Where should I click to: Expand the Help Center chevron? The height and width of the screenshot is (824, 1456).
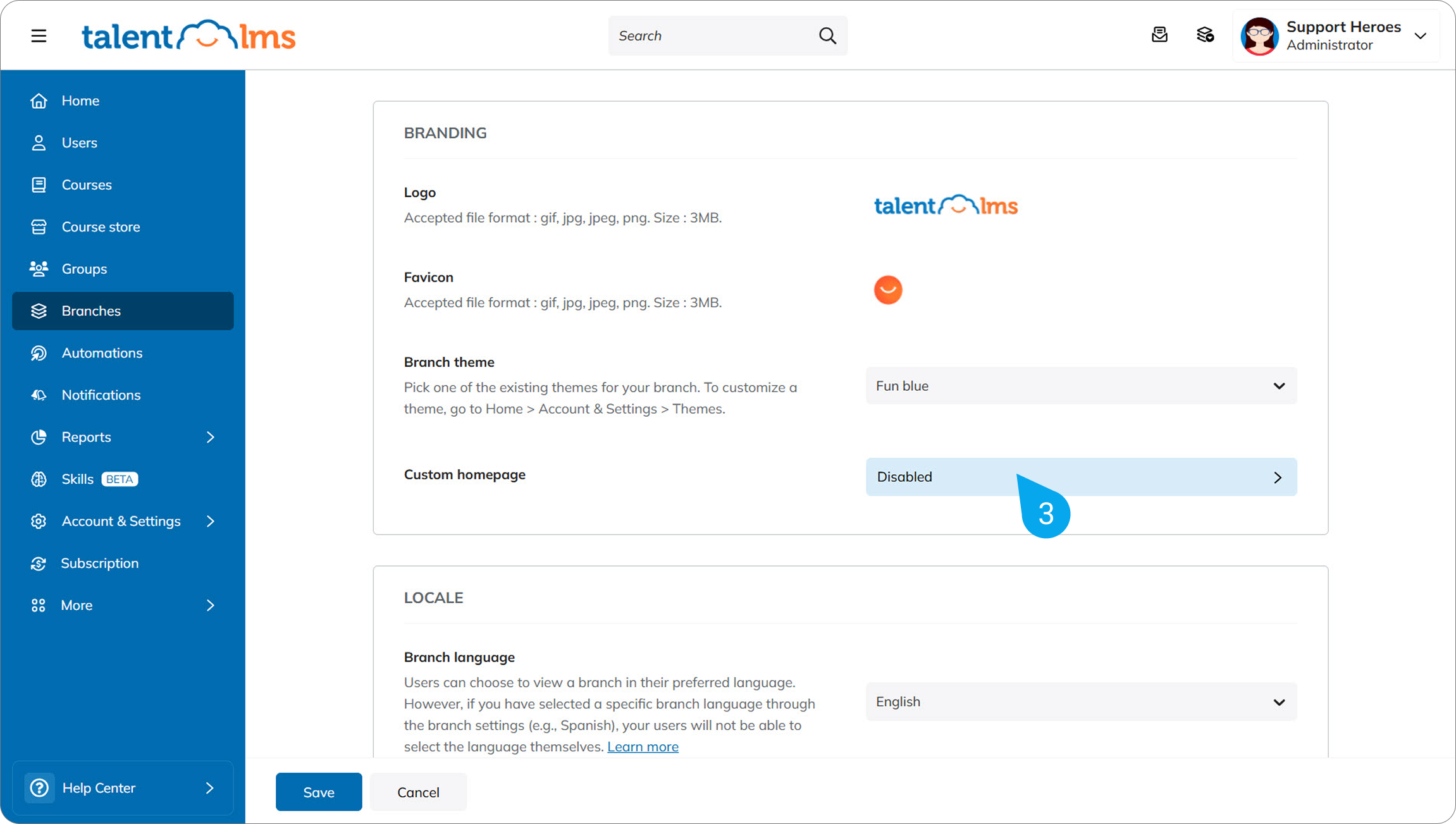[x=209, y=788]
